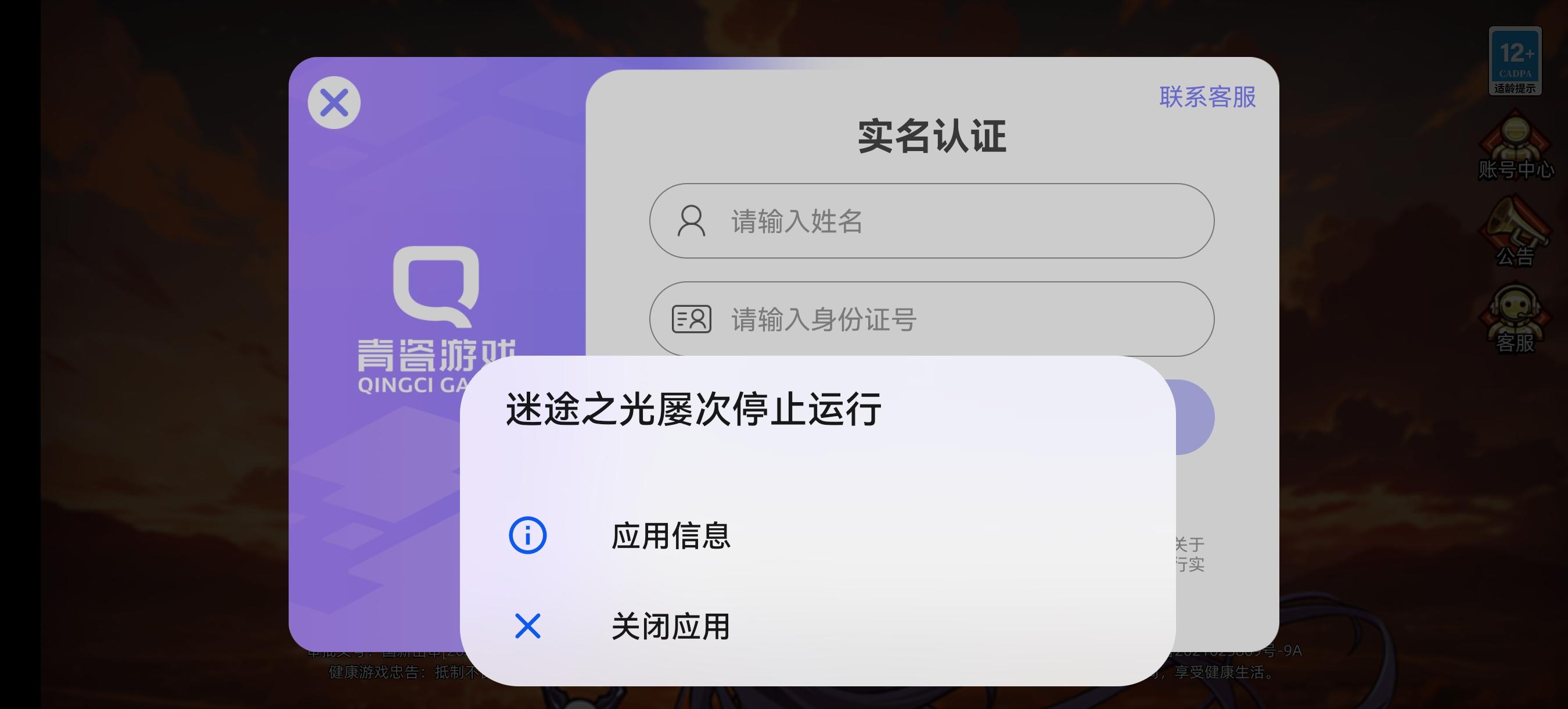The height and width of the screenshot is (709, 1568).
Task: Tap the 青瓷游戏 brand text
Action: pos(436,354)
